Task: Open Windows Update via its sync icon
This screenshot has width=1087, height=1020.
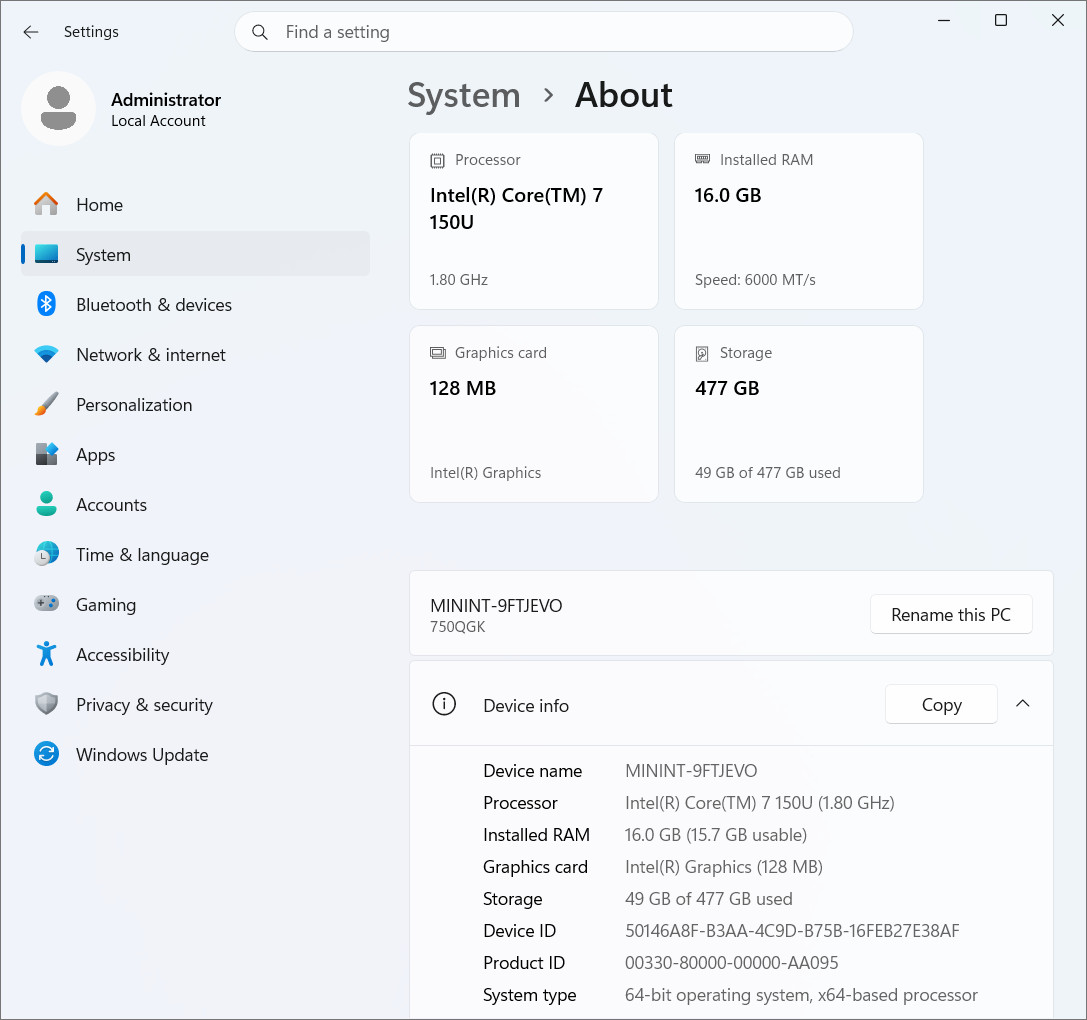Action: click(x=46, y=754)
